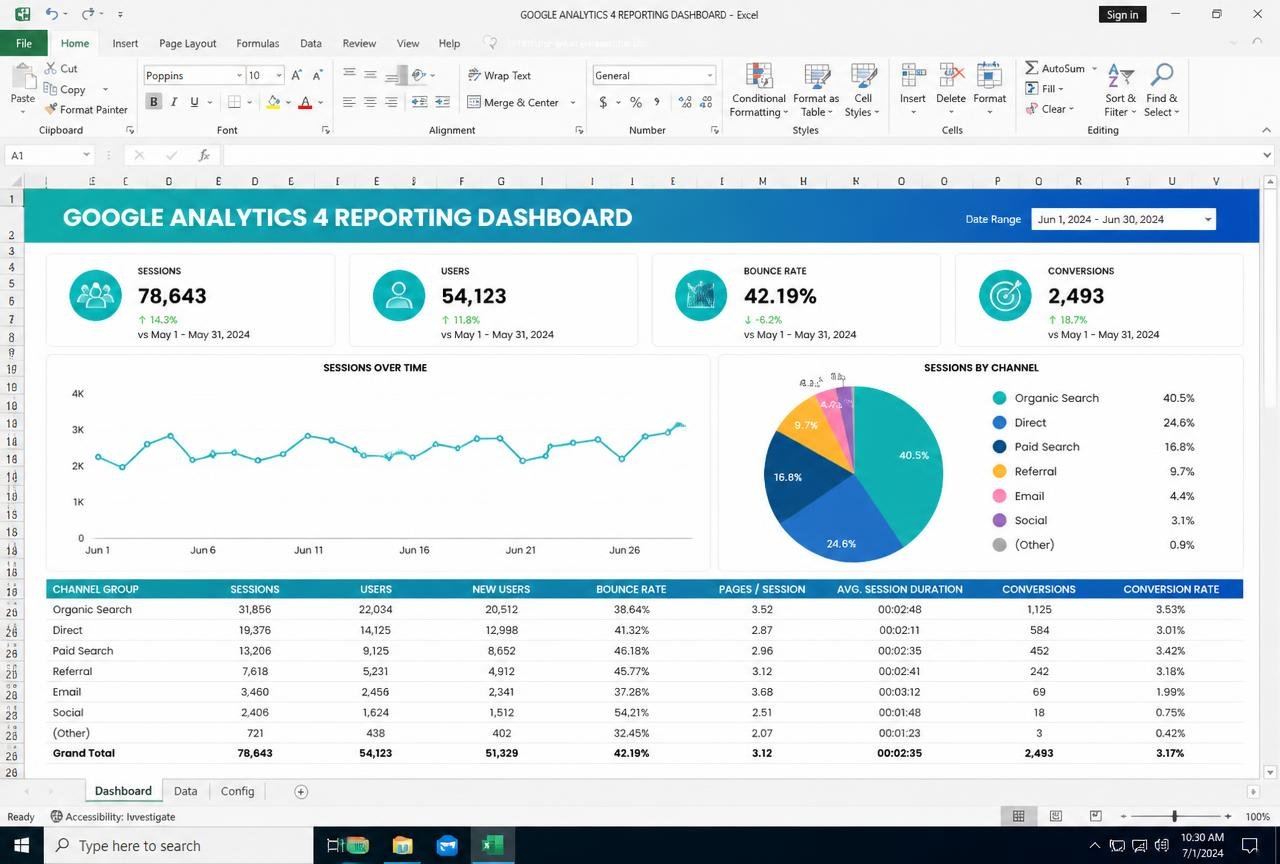Increase font size with larger A icon
This screenshot has height=864, width=1280.
pos(298,75)
